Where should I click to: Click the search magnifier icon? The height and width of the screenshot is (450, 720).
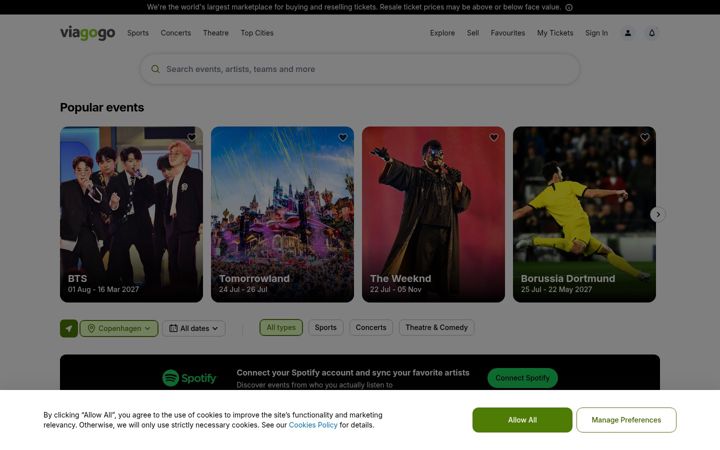155,69
